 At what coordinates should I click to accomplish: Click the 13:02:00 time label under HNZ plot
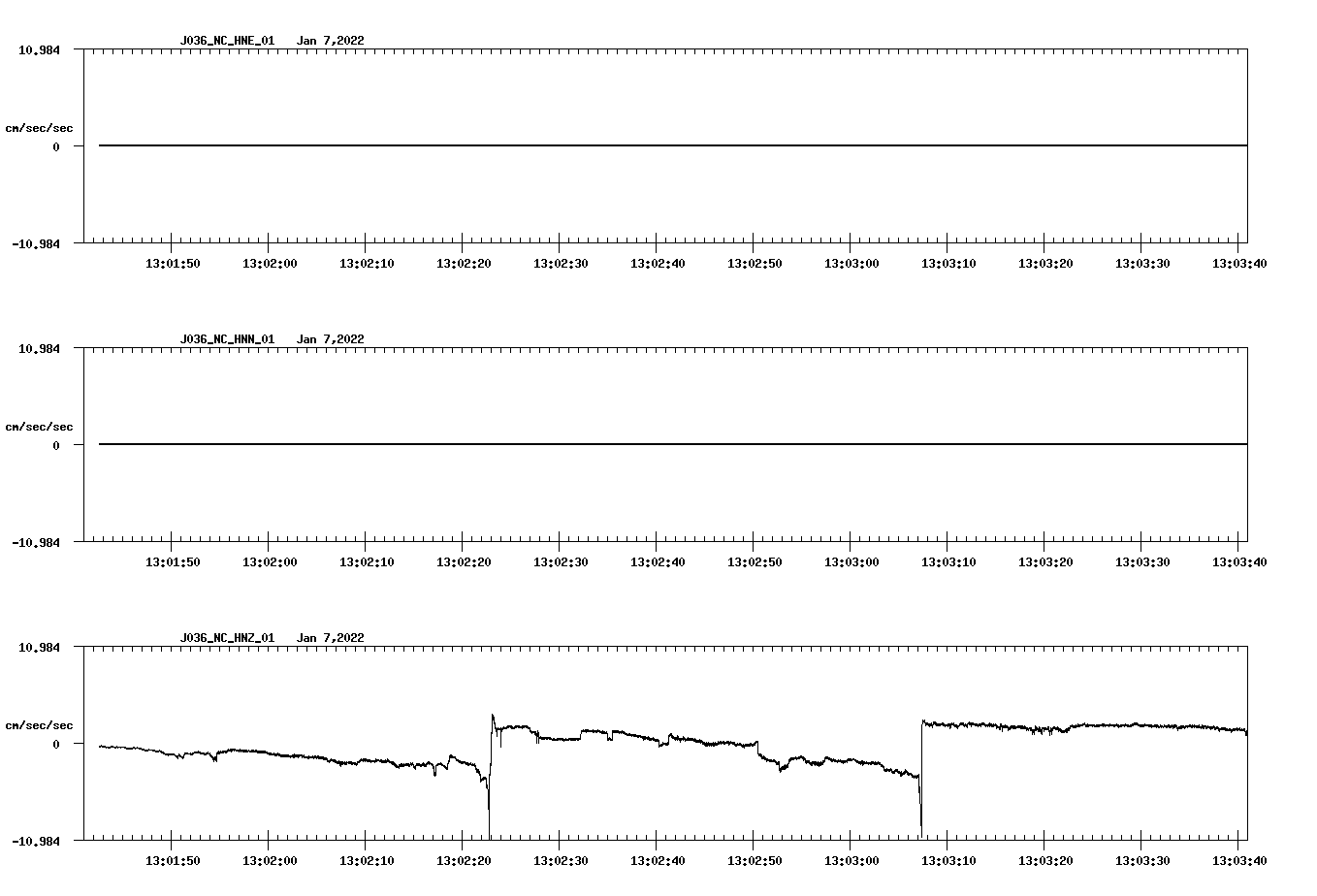[x=270, y=861]
